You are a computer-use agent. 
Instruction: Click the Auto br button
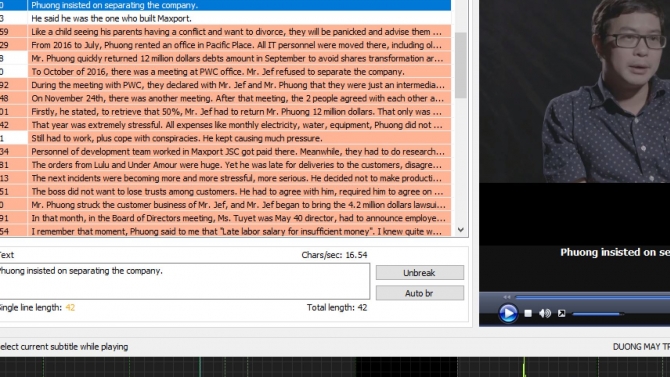tap(420, 293)
